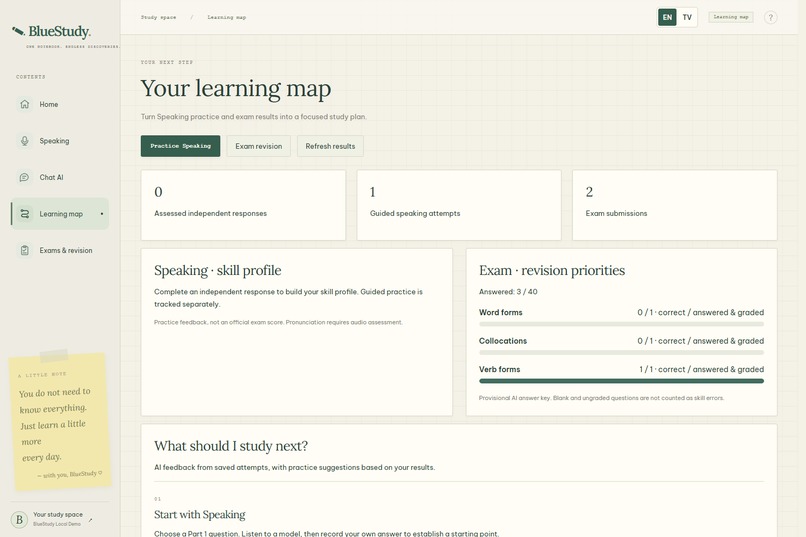Open Speaking from the sidebar menu

point(60,141)
